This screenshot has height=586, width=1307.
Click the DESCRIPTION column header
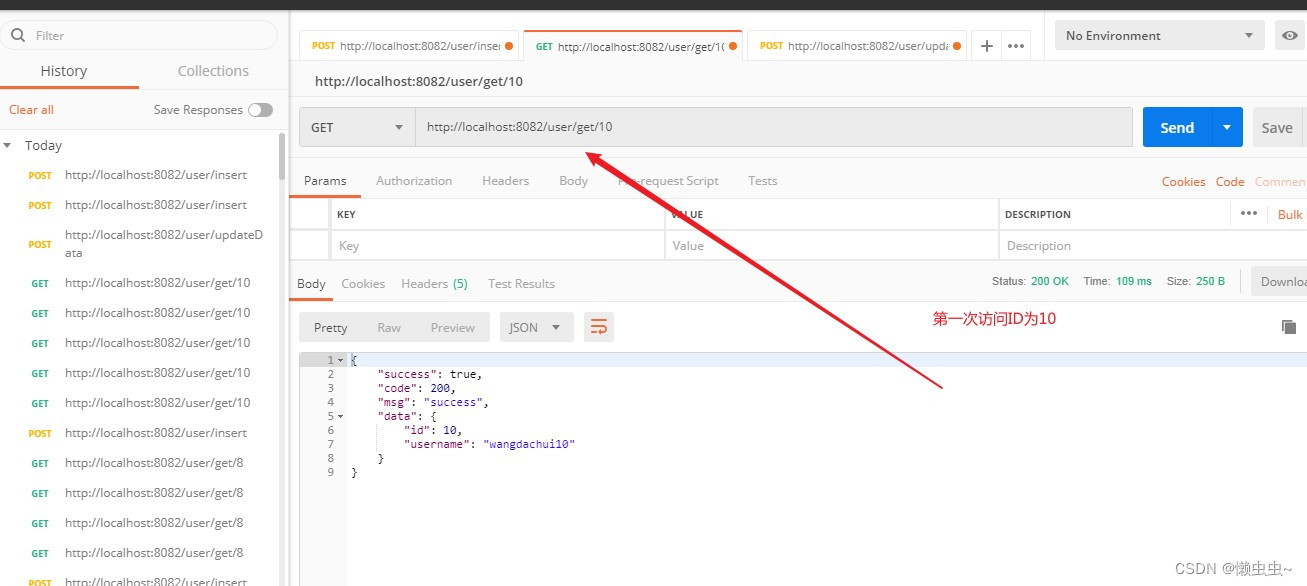pyautogui.click(x=1038, y=214)
